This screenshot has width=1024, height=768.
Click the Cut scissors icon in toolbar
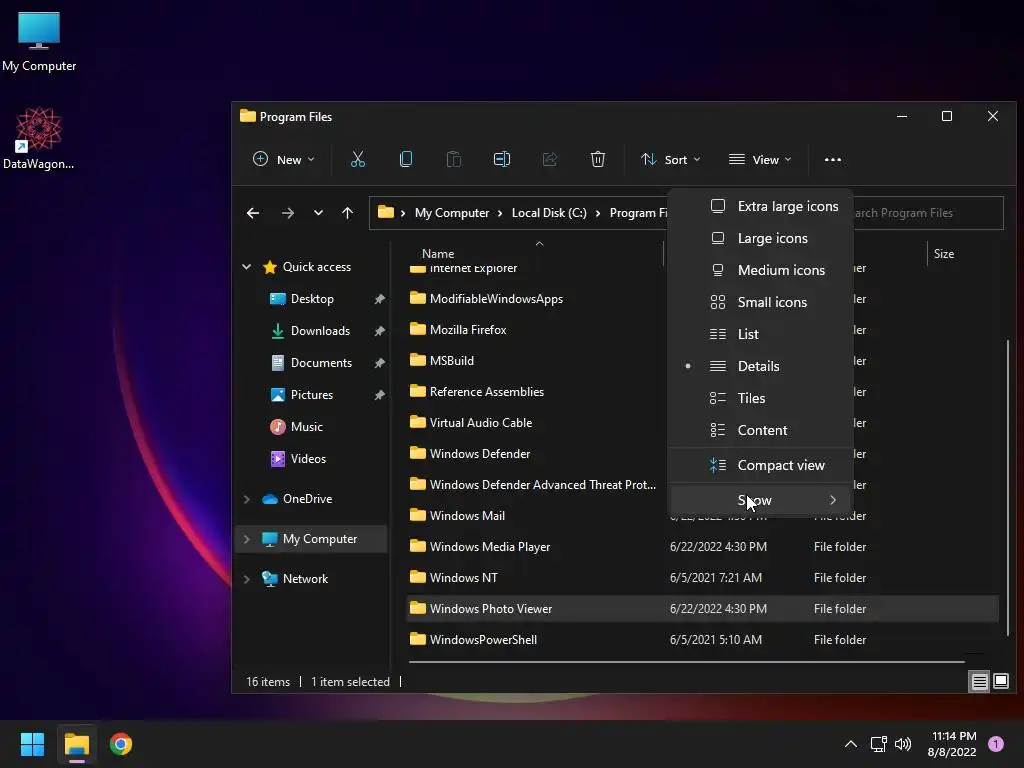tap(358, 159)
